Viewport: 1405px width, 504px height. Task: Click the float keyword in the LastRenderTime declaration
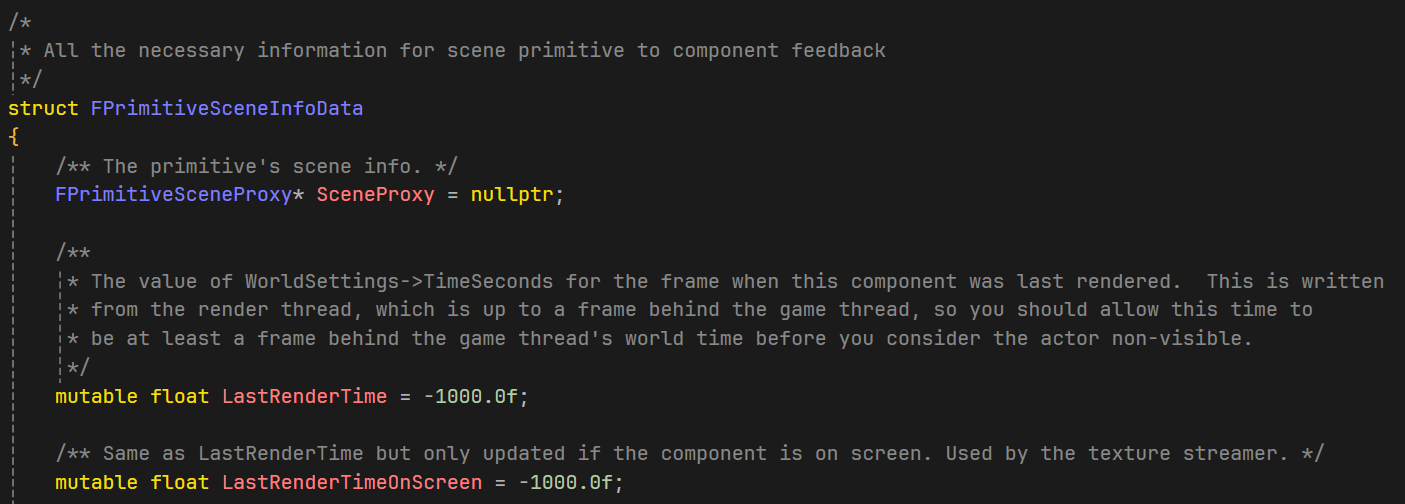pyautogui.click(x=179, y=396)
